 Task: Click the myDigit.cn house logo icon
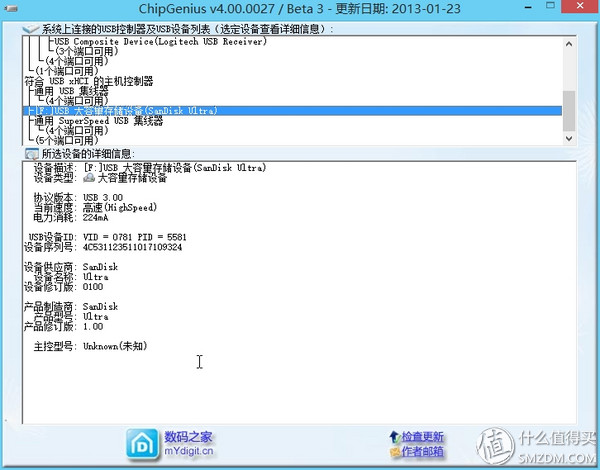[x=142, y=444]
